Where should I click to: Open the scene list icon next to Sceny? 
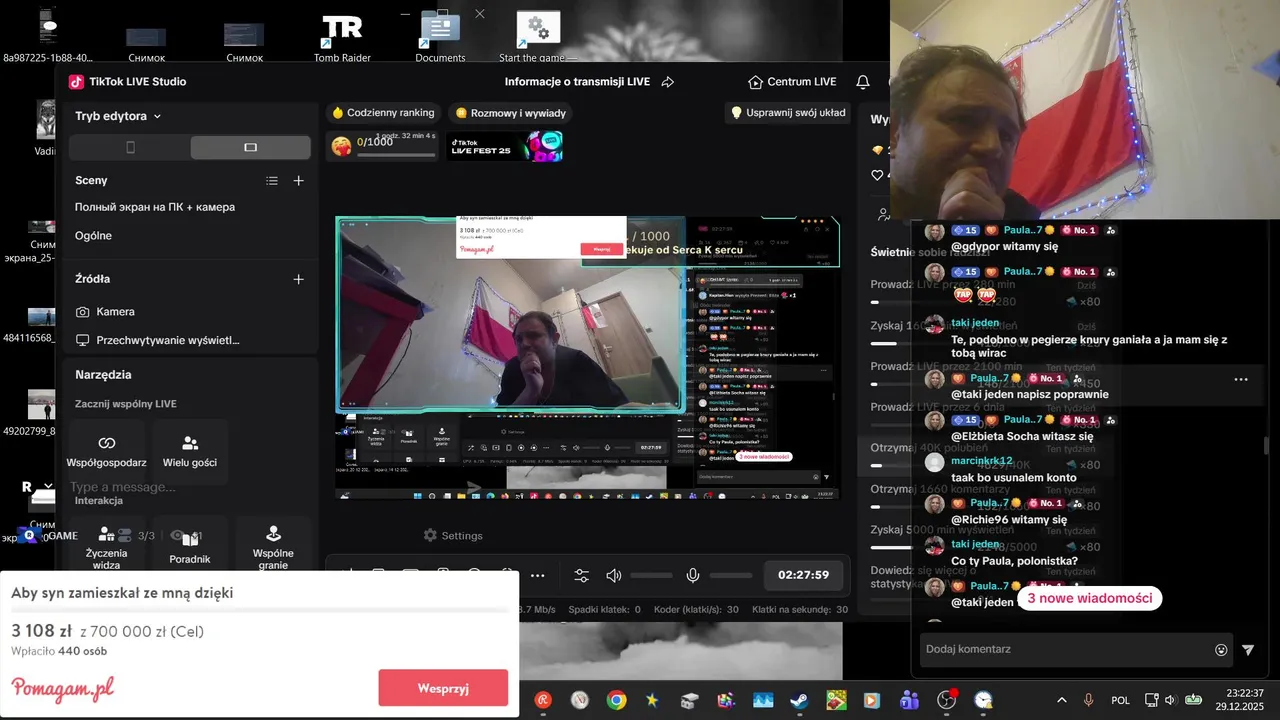(x=272, y=181)
